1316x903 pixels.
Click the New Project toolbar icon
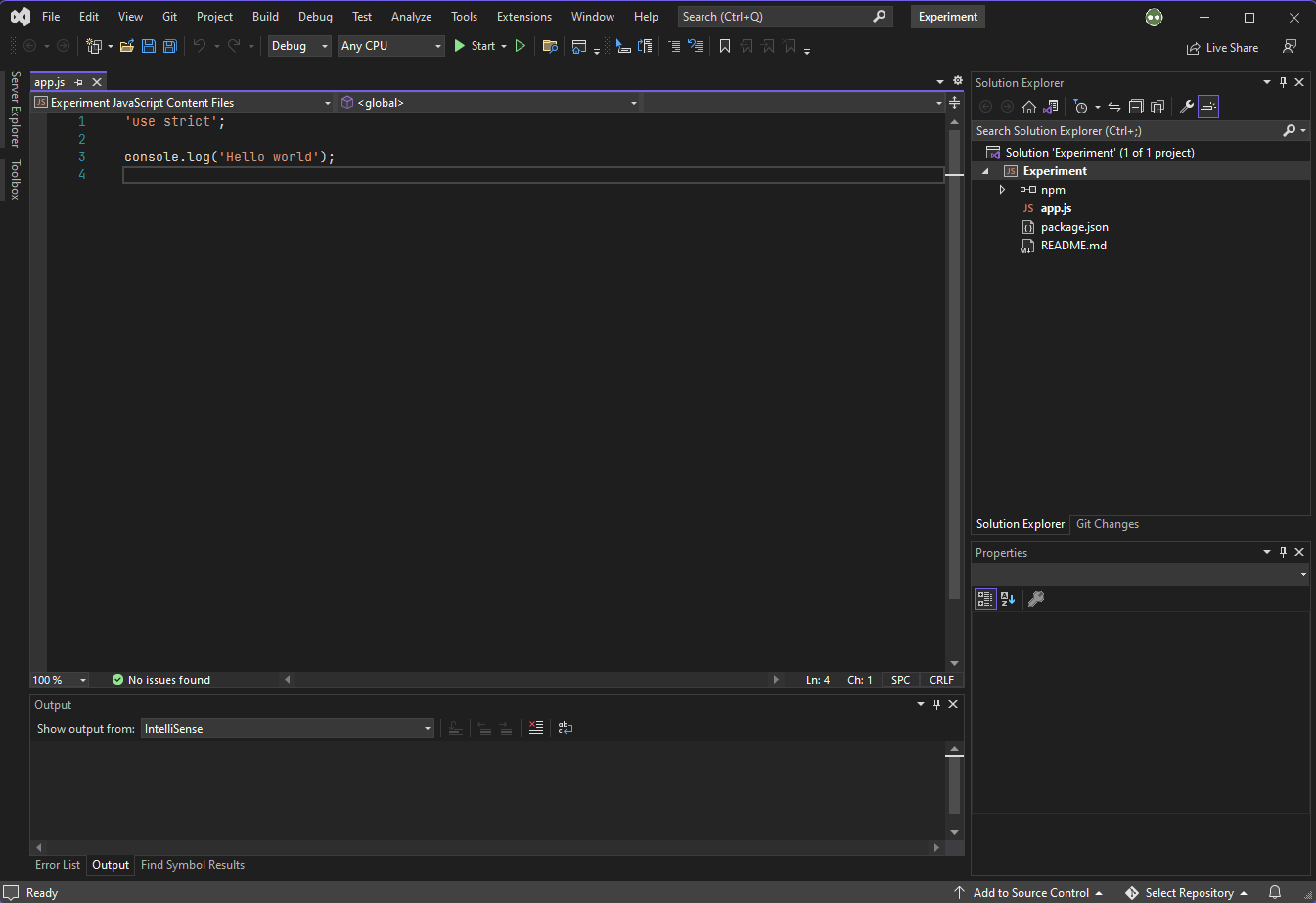94,46
